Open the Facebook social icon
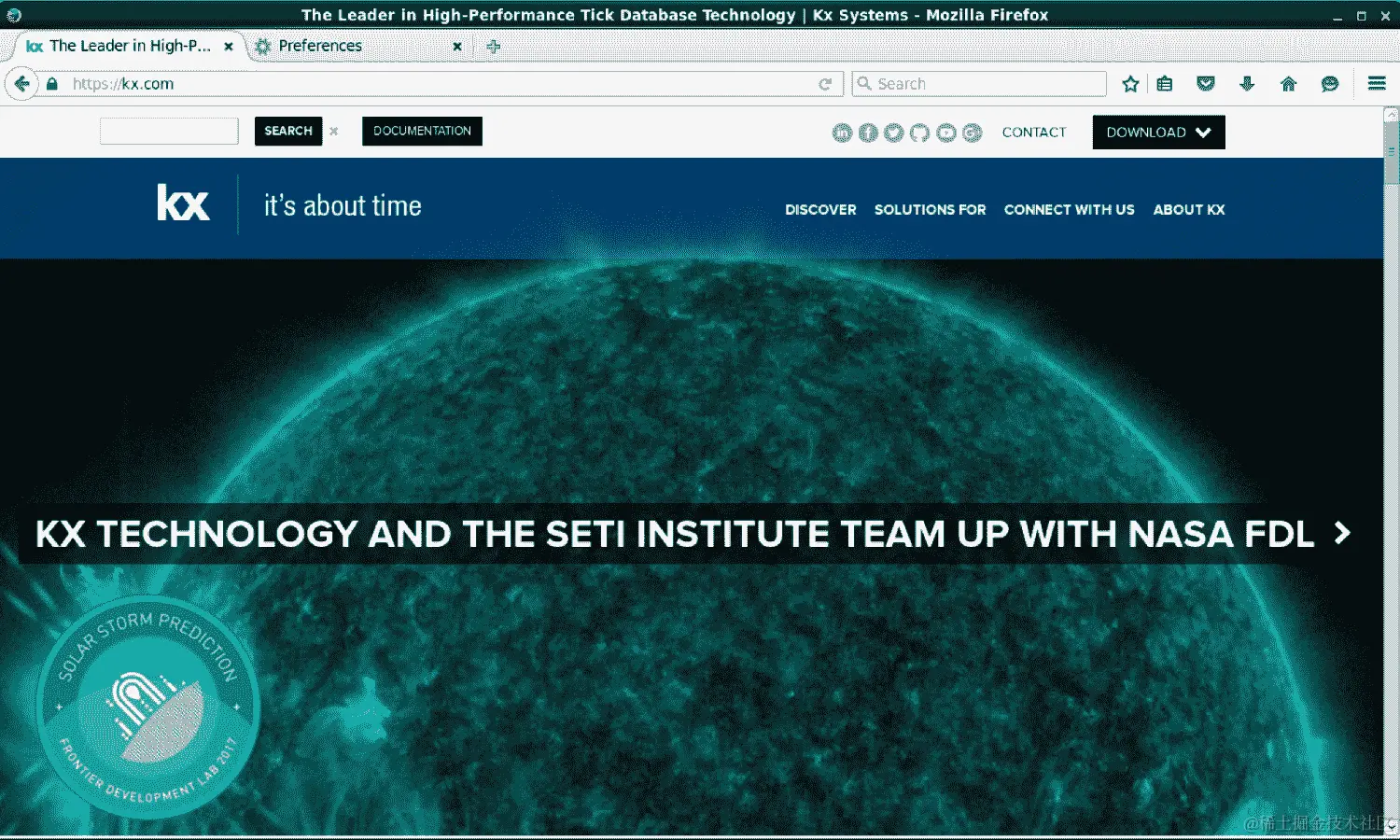 (x=868, y=133)
